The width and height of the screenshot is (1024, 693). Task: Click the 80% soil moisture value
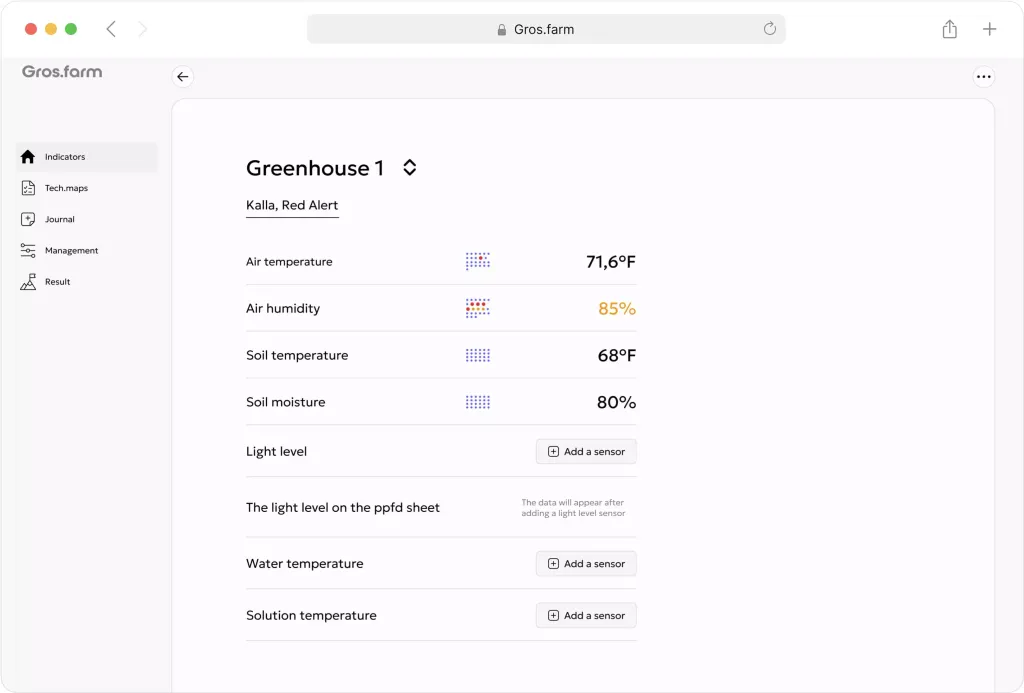616,402
